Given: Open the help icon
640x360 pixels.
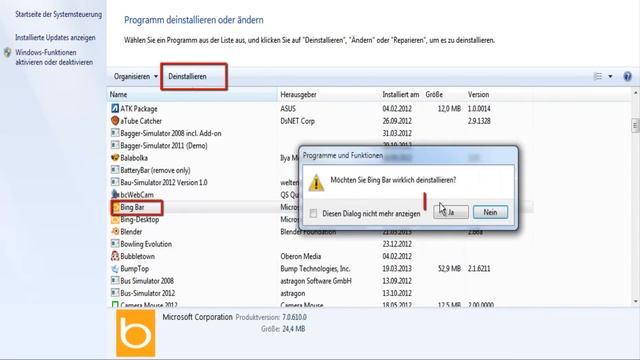Looking at the screenshot, I should click(627, 76).
